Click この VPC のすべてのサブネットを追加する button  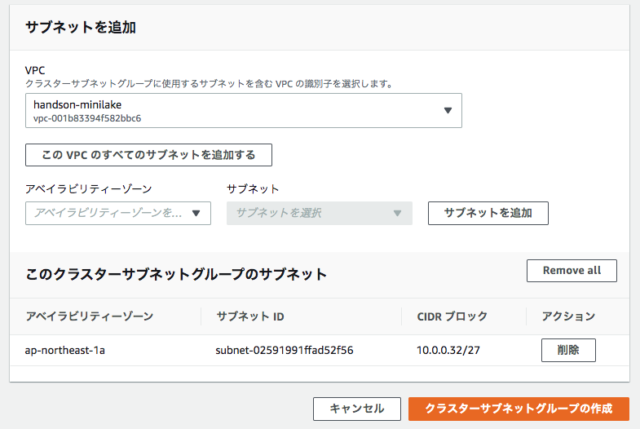(149, 155)
